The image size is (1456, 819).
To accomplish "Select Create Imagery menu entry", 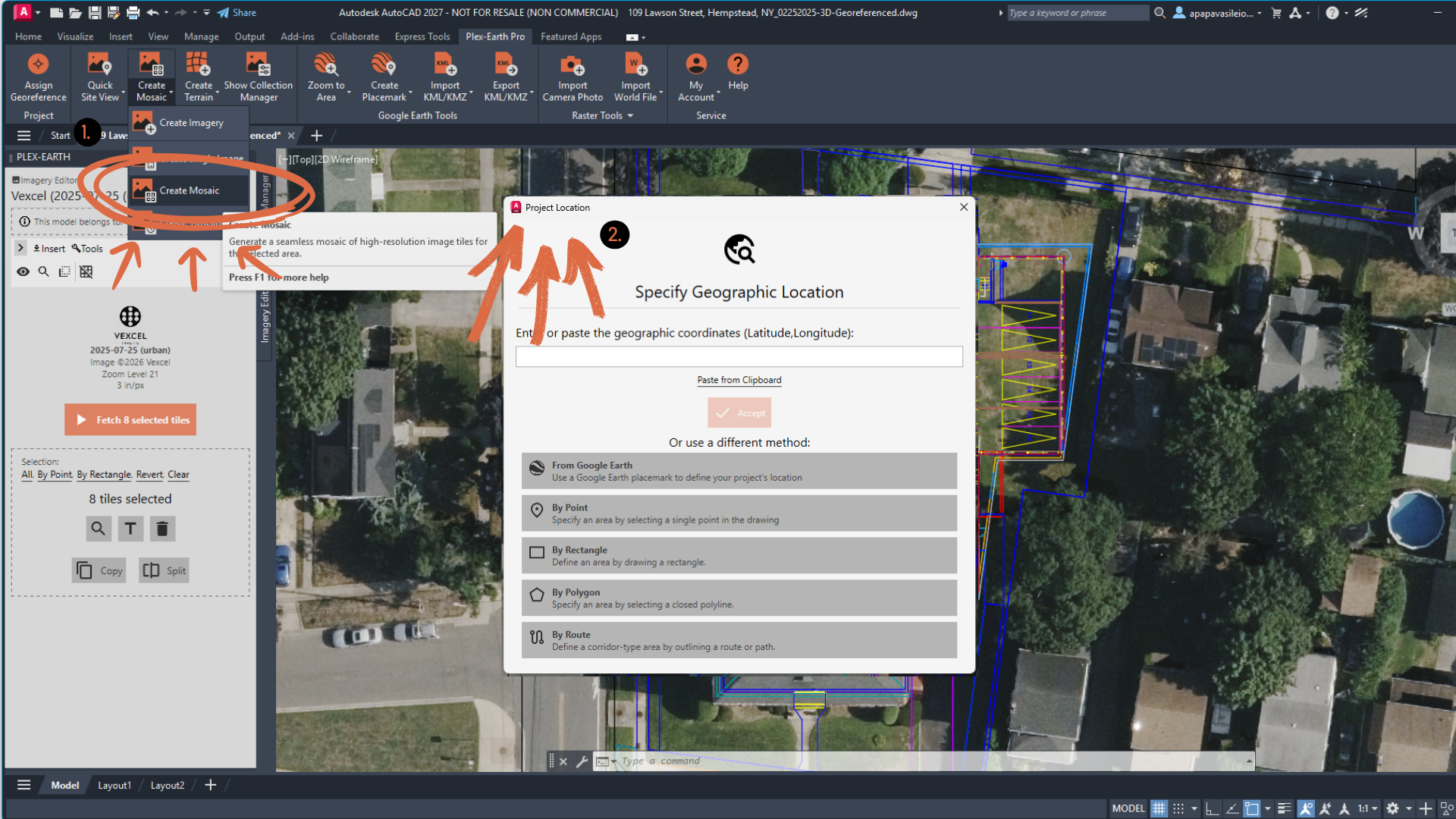I will coord(189,123).
